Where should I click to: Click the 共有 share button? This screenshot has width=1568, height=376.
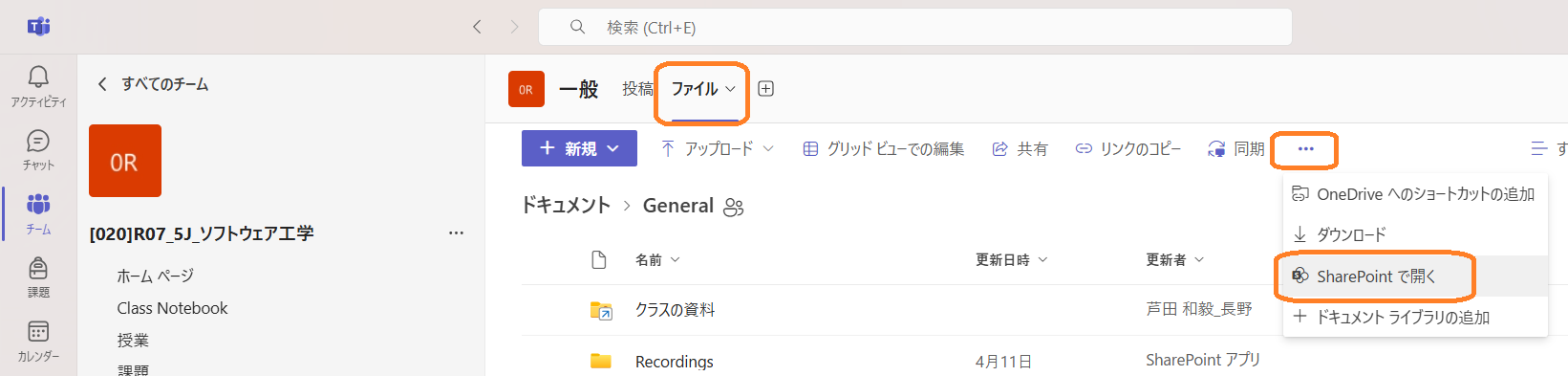point(1020,148)
